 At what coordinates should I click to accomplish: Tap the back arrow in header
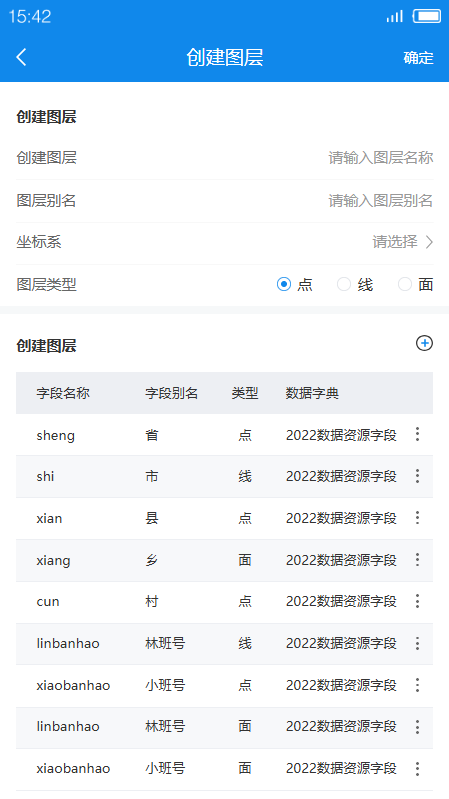[x=21, y=57]
